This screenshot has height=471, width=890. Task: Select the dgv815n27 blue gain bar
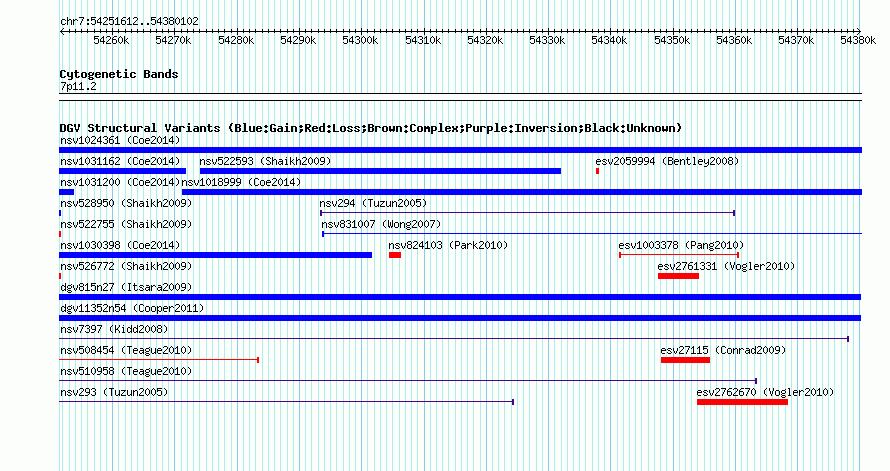460,297
